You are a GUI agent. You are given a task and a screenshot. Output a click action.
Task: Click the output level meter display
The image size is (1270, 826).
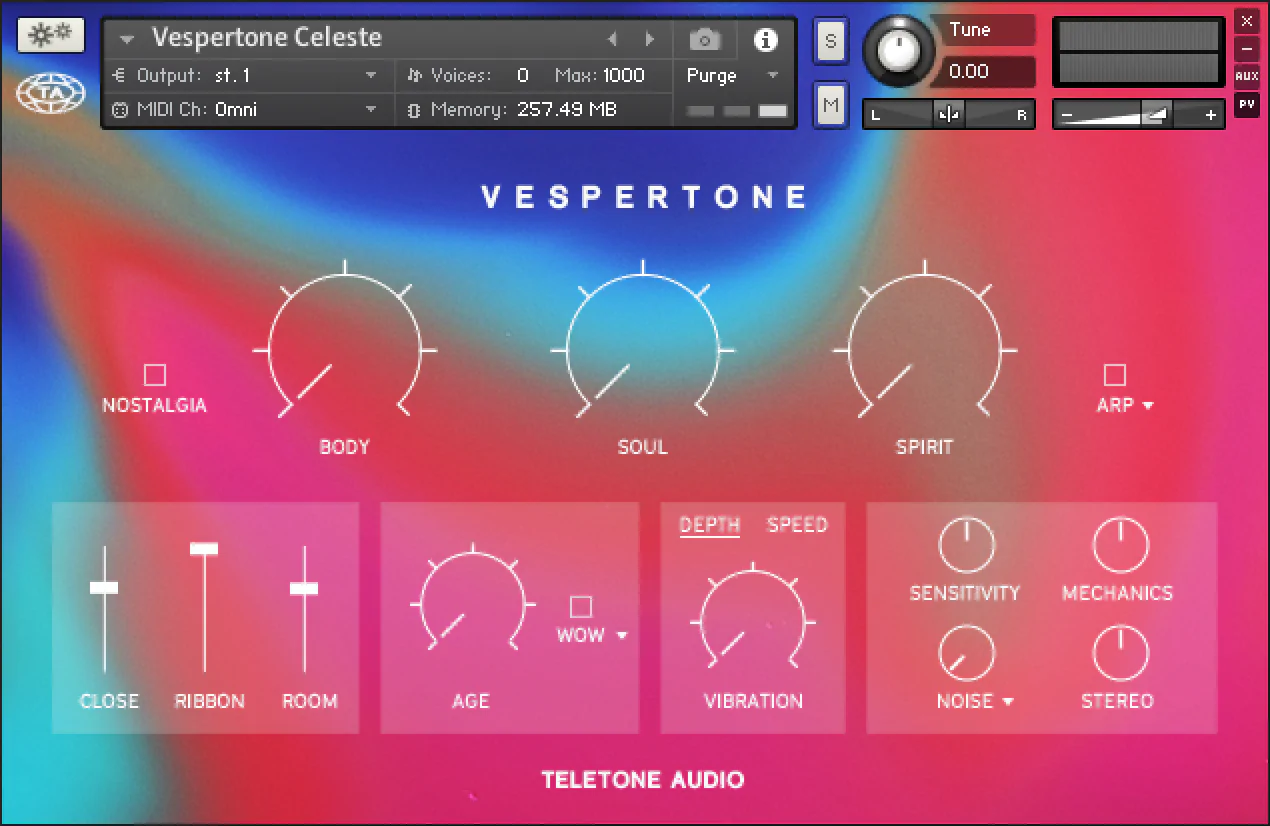pos(1139,52)
